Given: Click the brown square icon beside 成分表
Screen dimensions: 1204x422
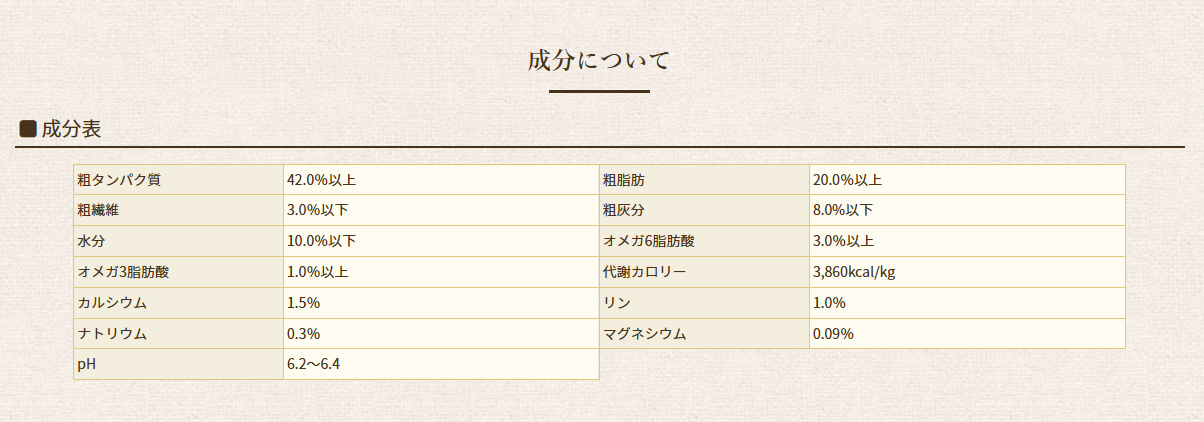Looking at the screenshot, I should point(28,129).
